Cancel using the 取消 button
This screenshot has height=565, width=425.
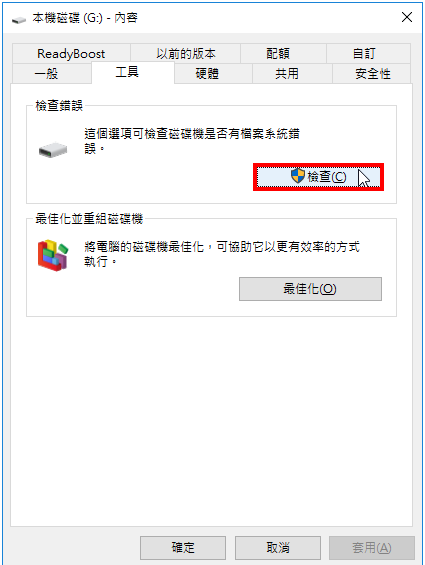tap(278, 548)
